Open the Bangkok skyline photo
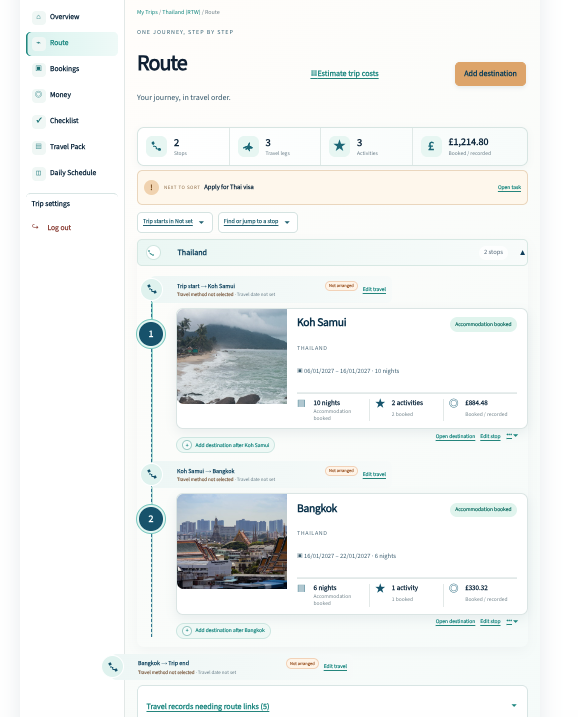The image size is (578, 717). 232,541
